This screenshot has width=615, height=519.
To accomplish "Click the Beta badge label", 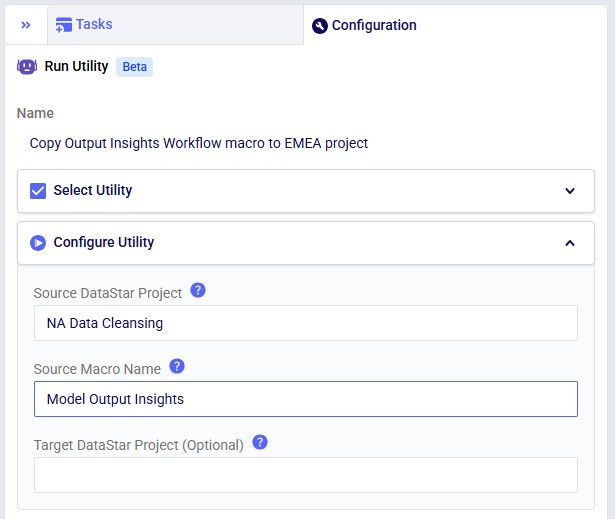I will click(134, 67).
